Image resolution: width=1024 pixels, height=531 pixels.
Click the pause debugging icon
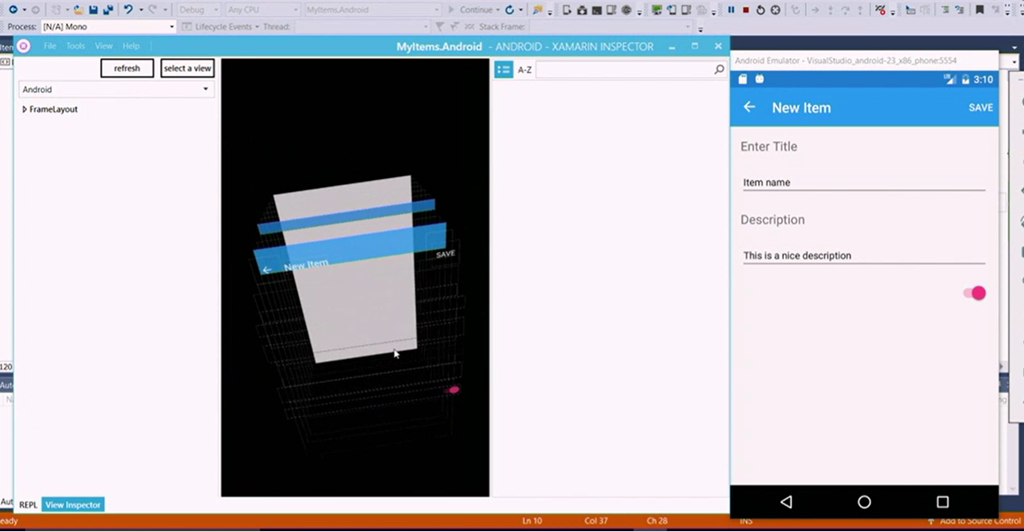731,10
